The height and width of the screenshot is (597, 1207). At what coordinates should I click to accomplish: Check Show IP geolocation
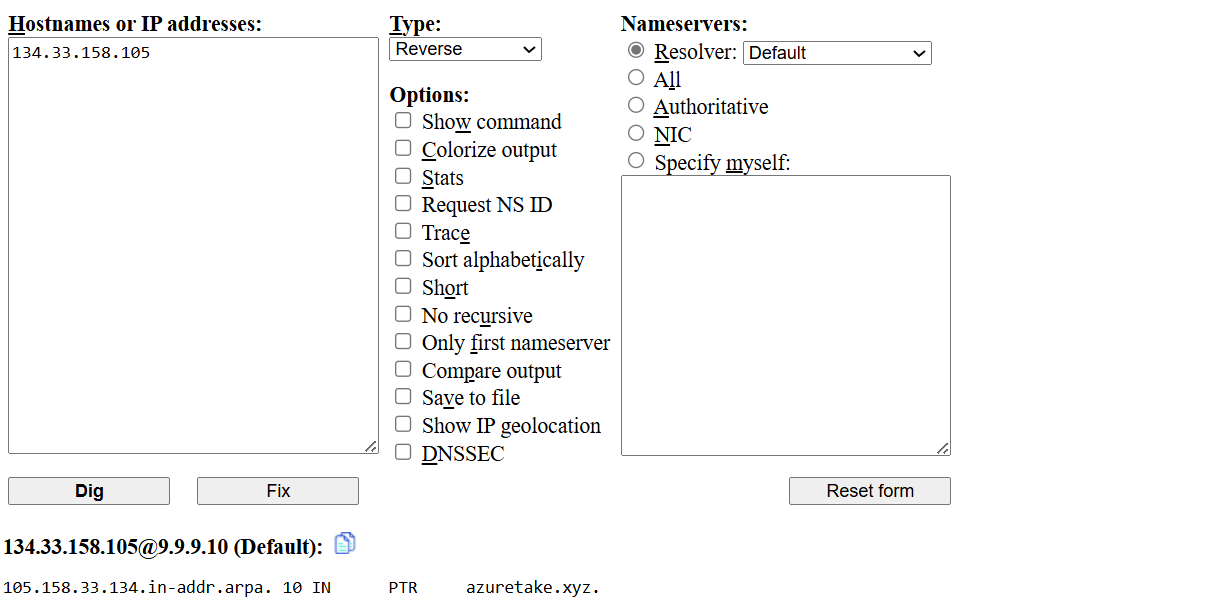tap(403, 423)
